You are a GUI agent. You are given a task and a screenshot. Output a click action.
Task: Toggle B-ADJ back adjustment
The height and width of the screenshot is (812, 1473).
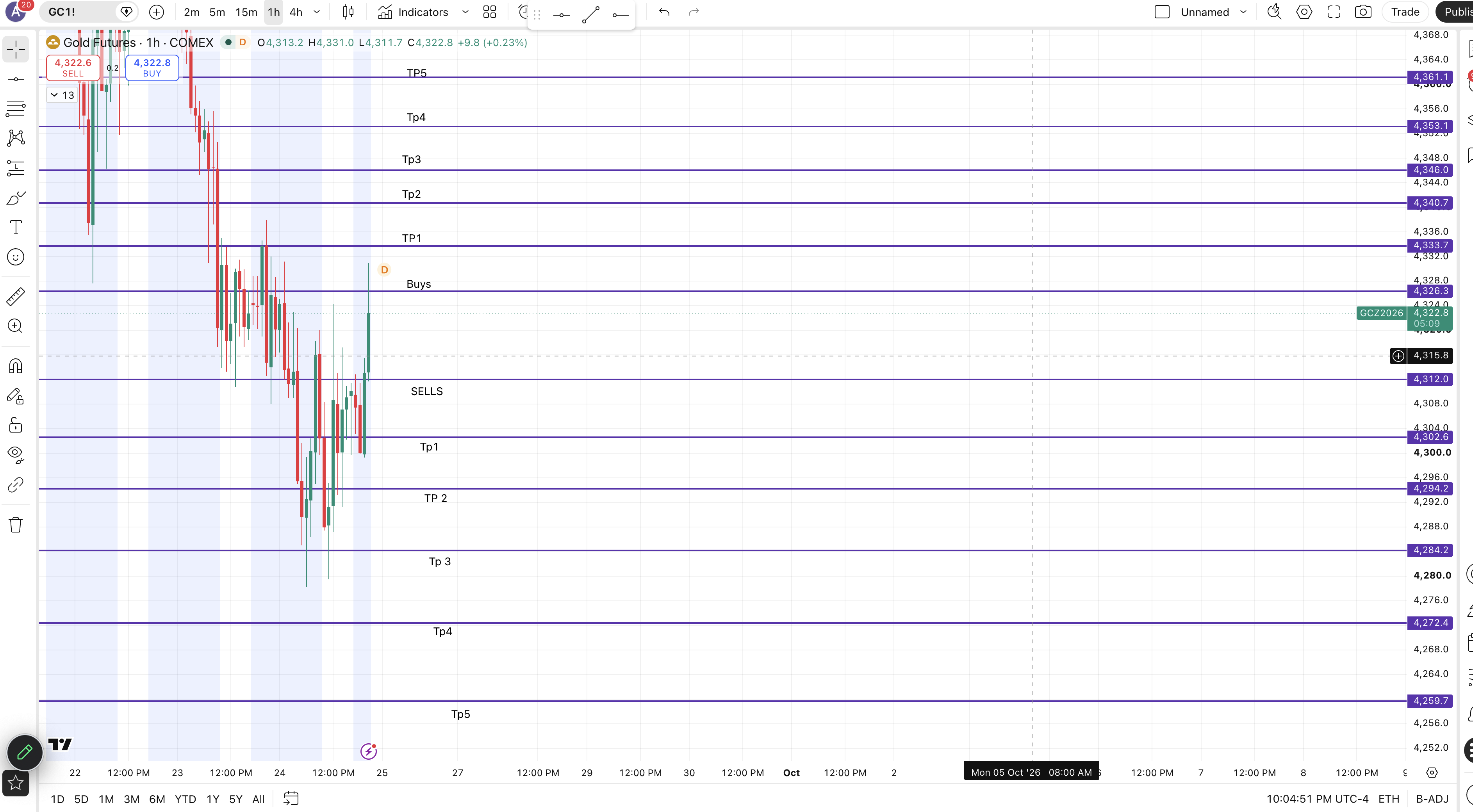click(1432, 799)
